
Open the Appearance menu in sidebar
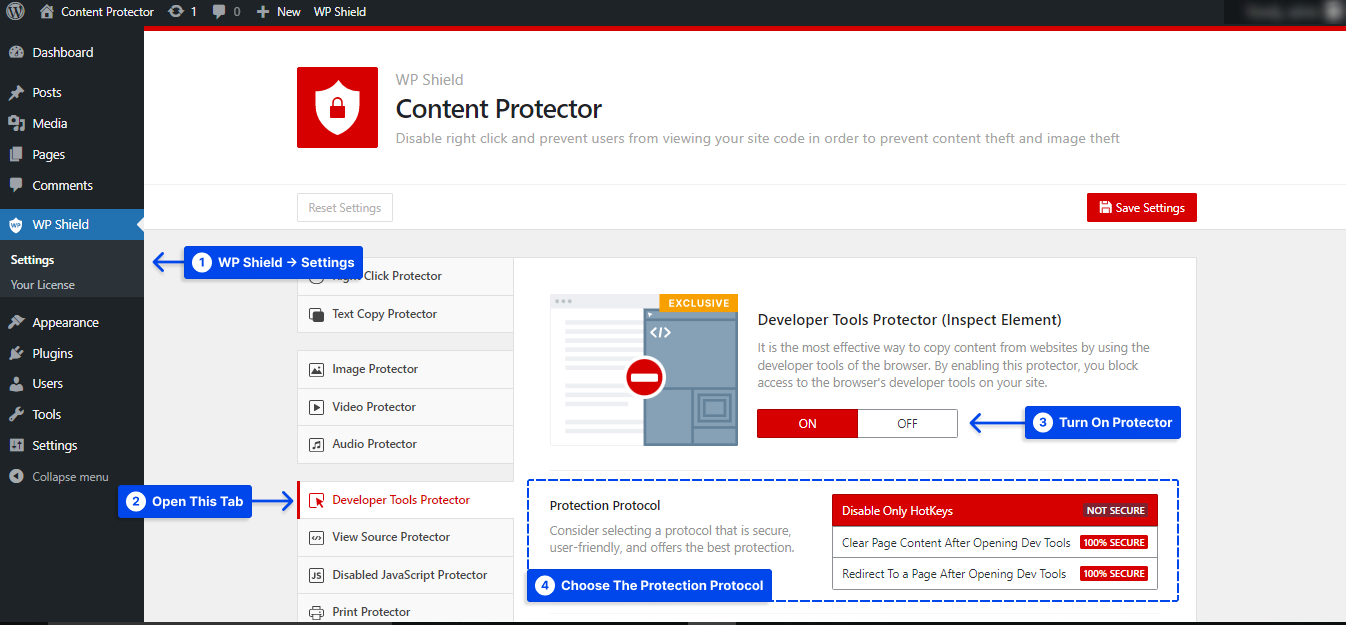tap(67, 321)
